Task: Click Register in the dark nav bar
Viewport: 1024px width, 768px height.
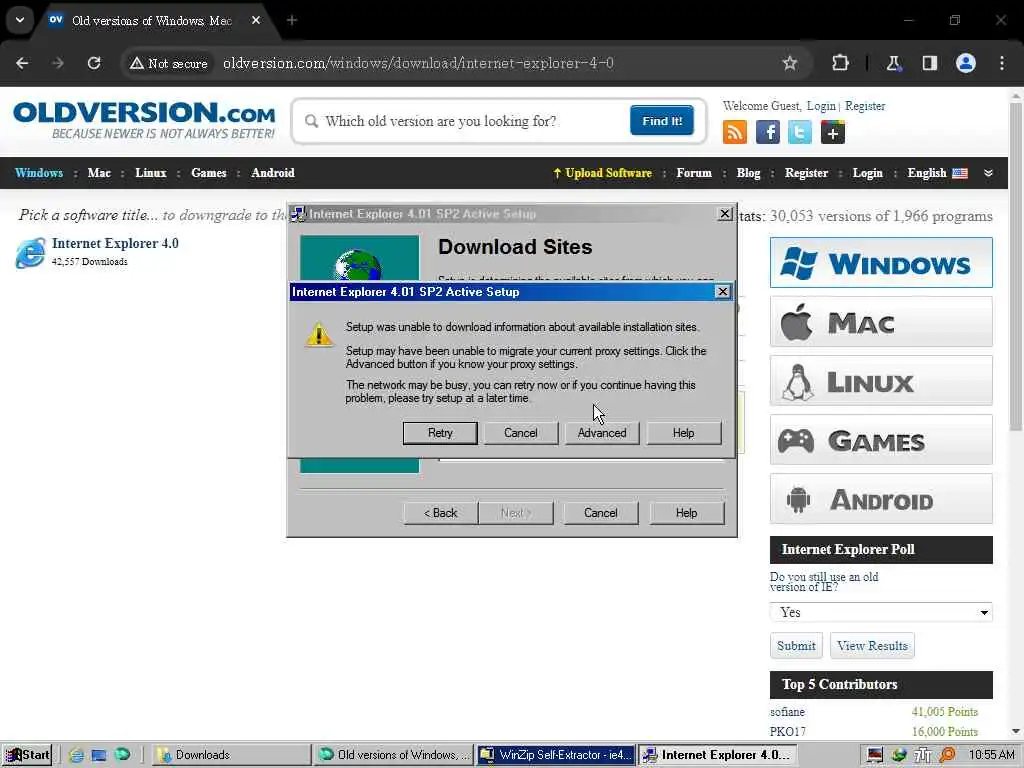Action: [x=806, y=173]
